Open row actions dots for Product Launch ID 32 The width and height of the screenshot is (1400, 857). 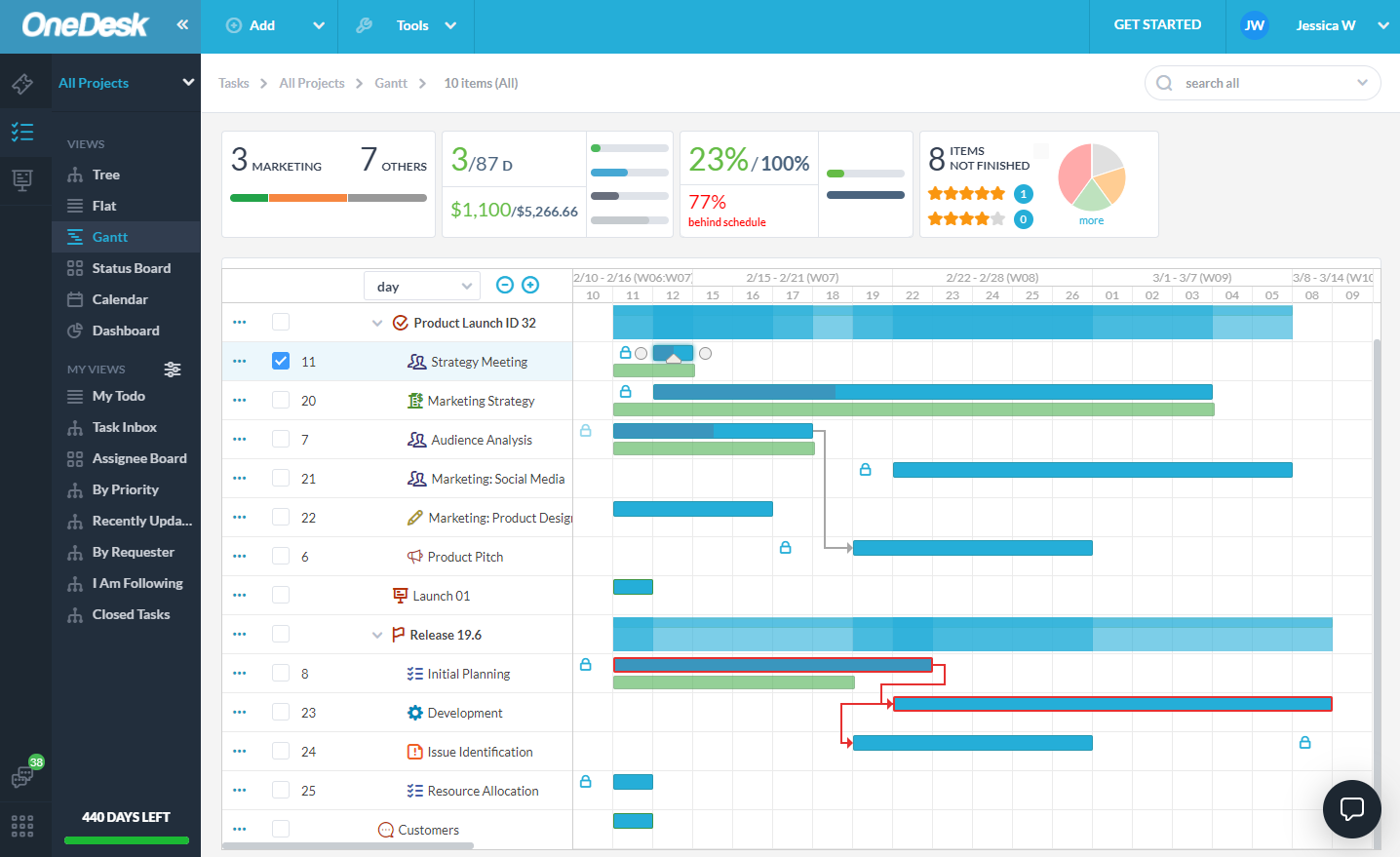coord(240,322)
